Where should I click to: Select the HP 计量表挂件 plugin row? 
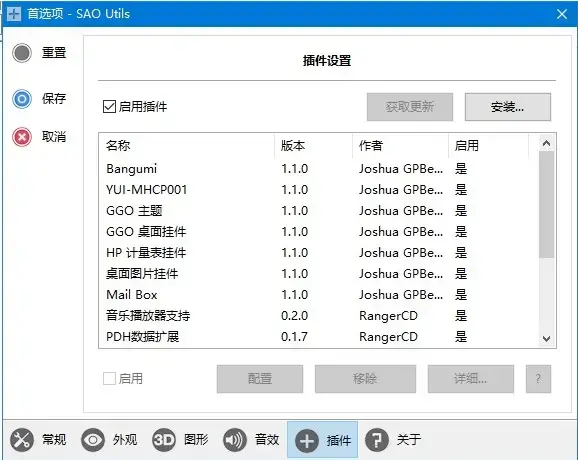pyautogui.click(x=319, y=253)
